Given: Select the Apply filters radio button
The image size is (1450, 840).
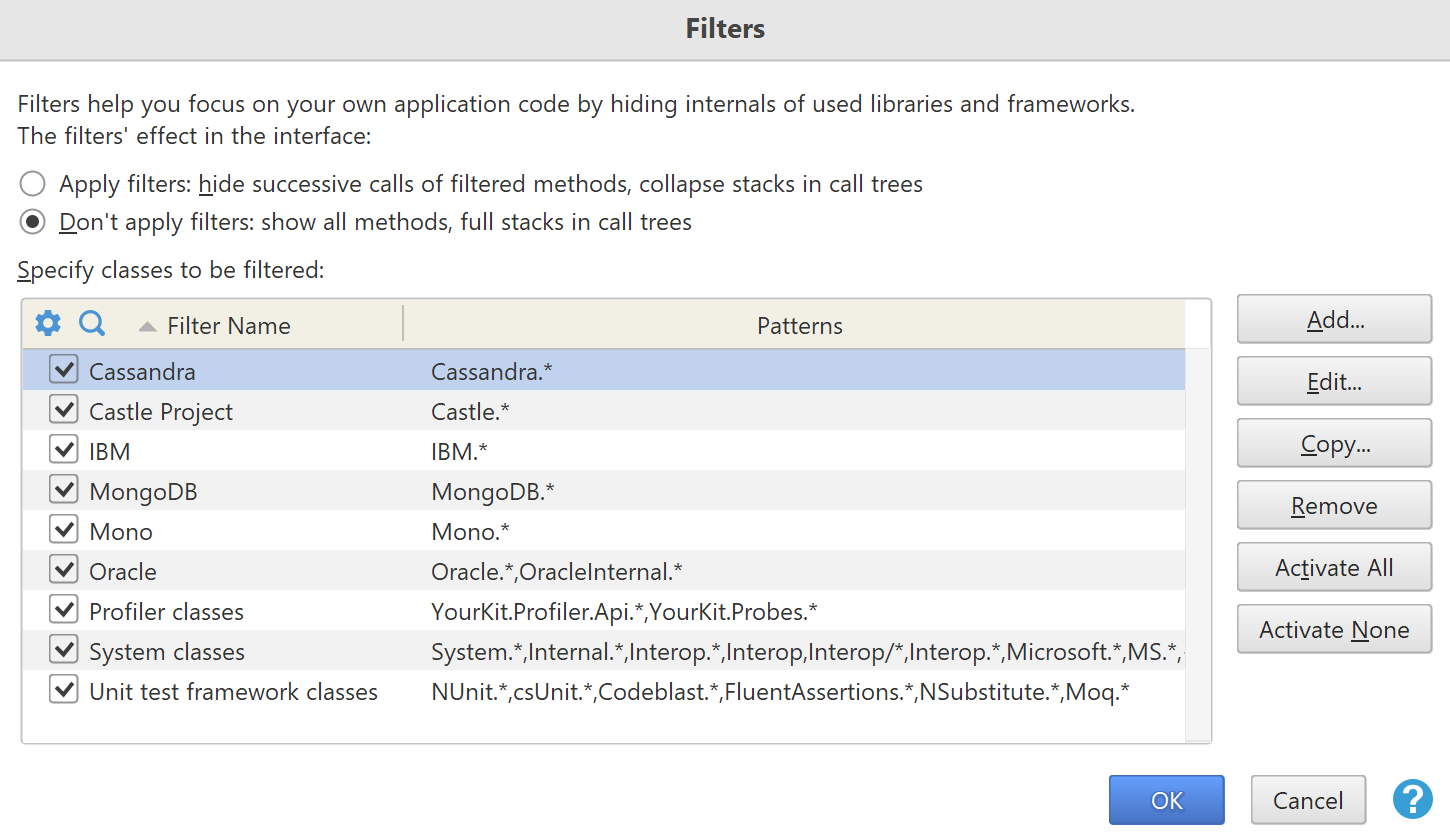Looking at the screenshot, I should coord(33,184).
